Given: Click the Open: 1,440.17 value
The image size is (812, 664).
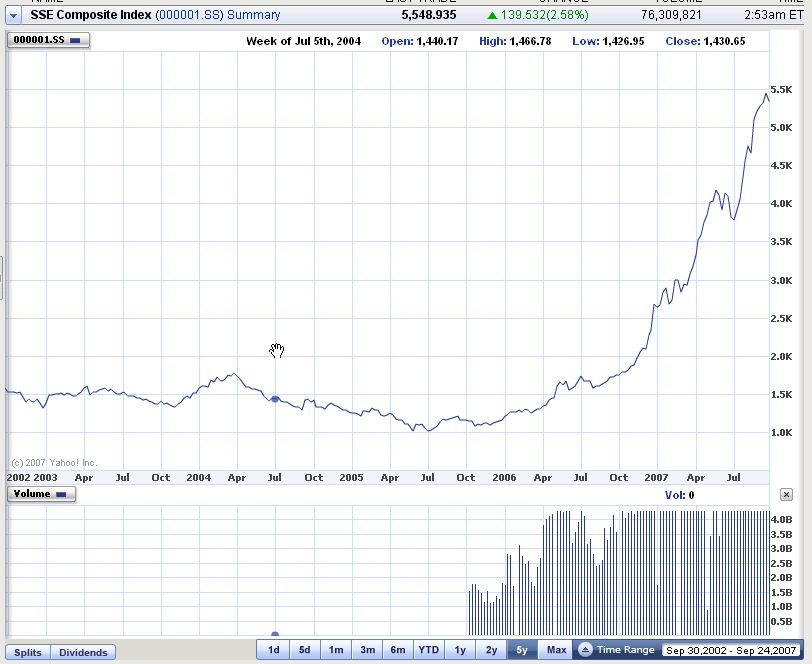Looking at the screenshot, I should [x=420, y=41].
